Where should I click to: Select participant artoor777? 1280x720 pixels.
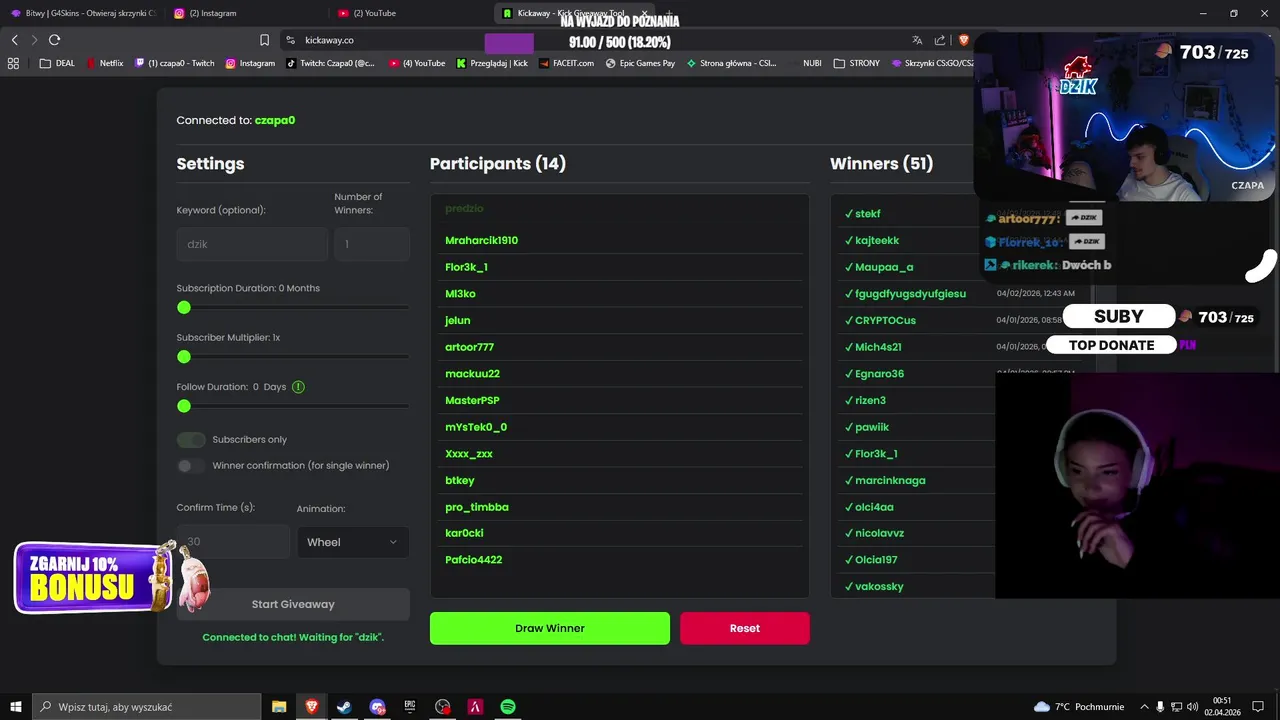coord(469,347)
